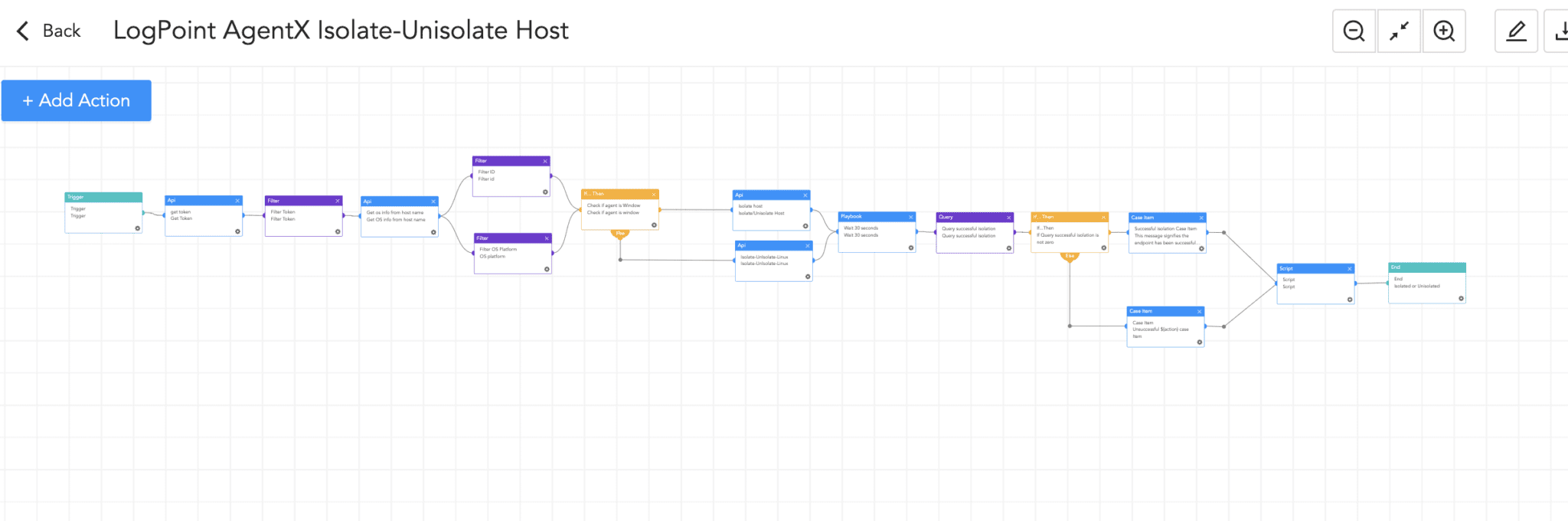Click the zoom in magnifier icon
The height and width of the screenshot is (521, 1568).
pyautogui.click(x=1444, y=31)
